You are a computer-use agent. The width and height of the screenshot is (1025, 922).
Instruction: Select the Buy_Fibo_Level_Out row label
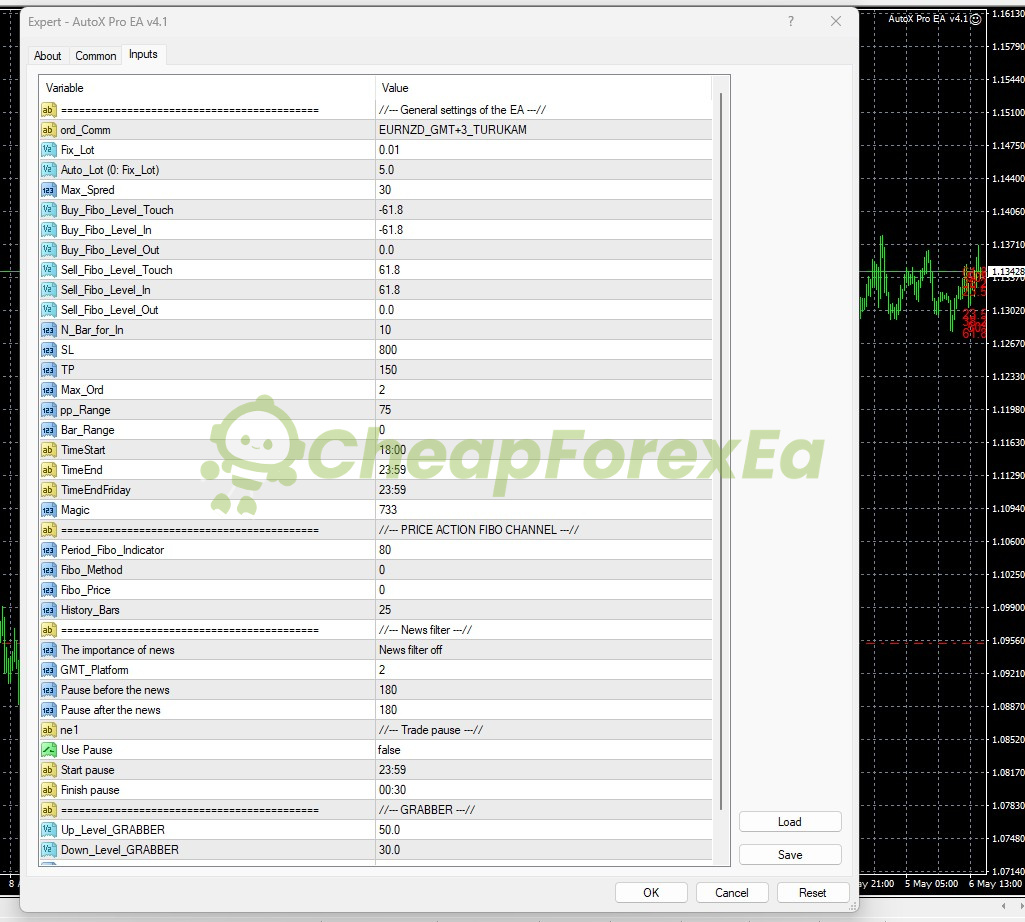[x=110, y=250]
